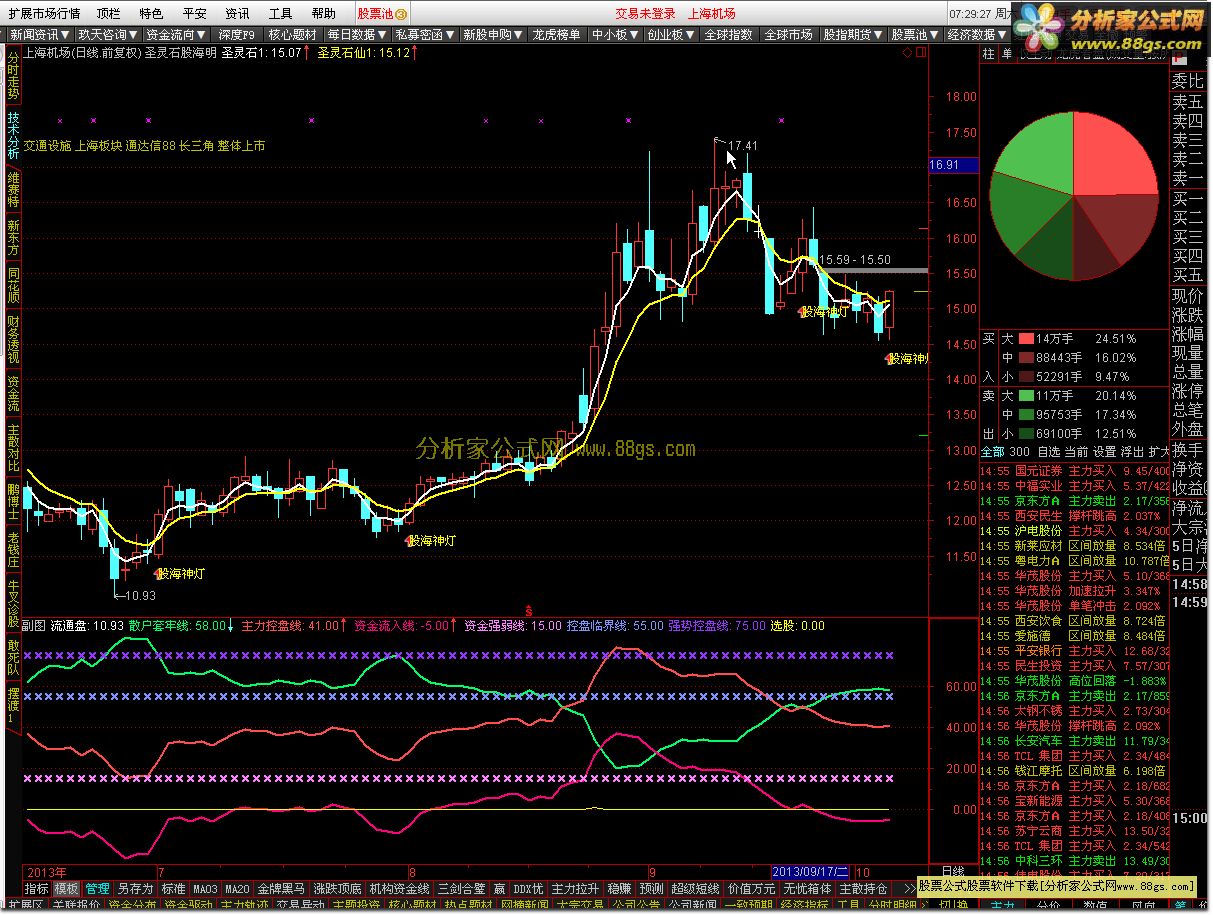Select the DDX忧 indicator tab
The height and width of the screenshot is (915, 1213).
tap(529, 888)
